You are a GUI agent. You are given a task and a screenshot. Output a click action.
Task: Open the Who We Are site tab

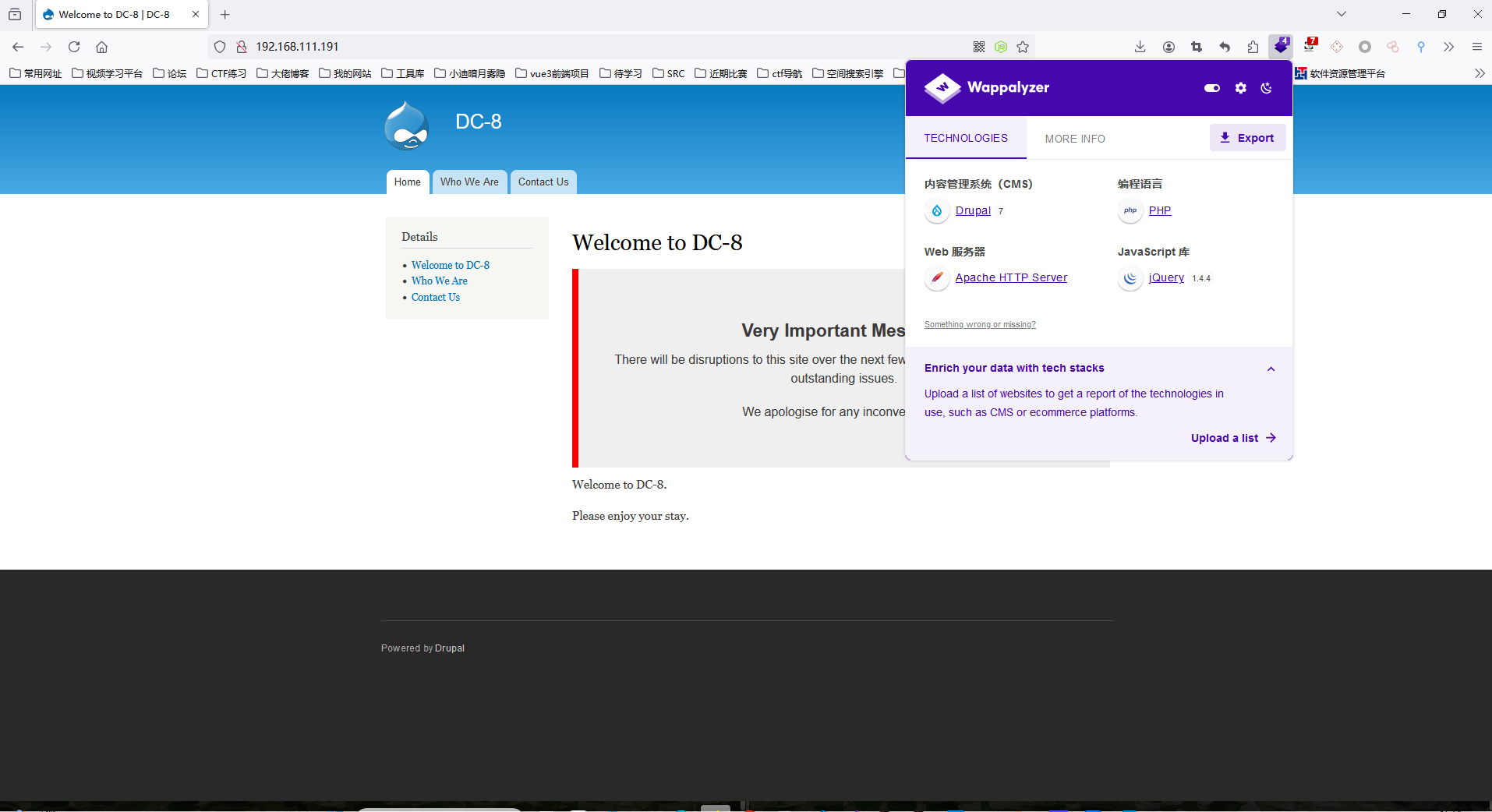[x=469, y=182]
